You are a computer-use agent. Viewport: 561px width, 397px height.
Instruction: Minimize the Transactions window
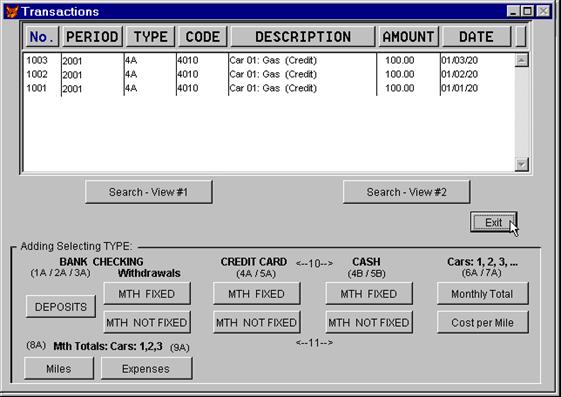[513, 11]
